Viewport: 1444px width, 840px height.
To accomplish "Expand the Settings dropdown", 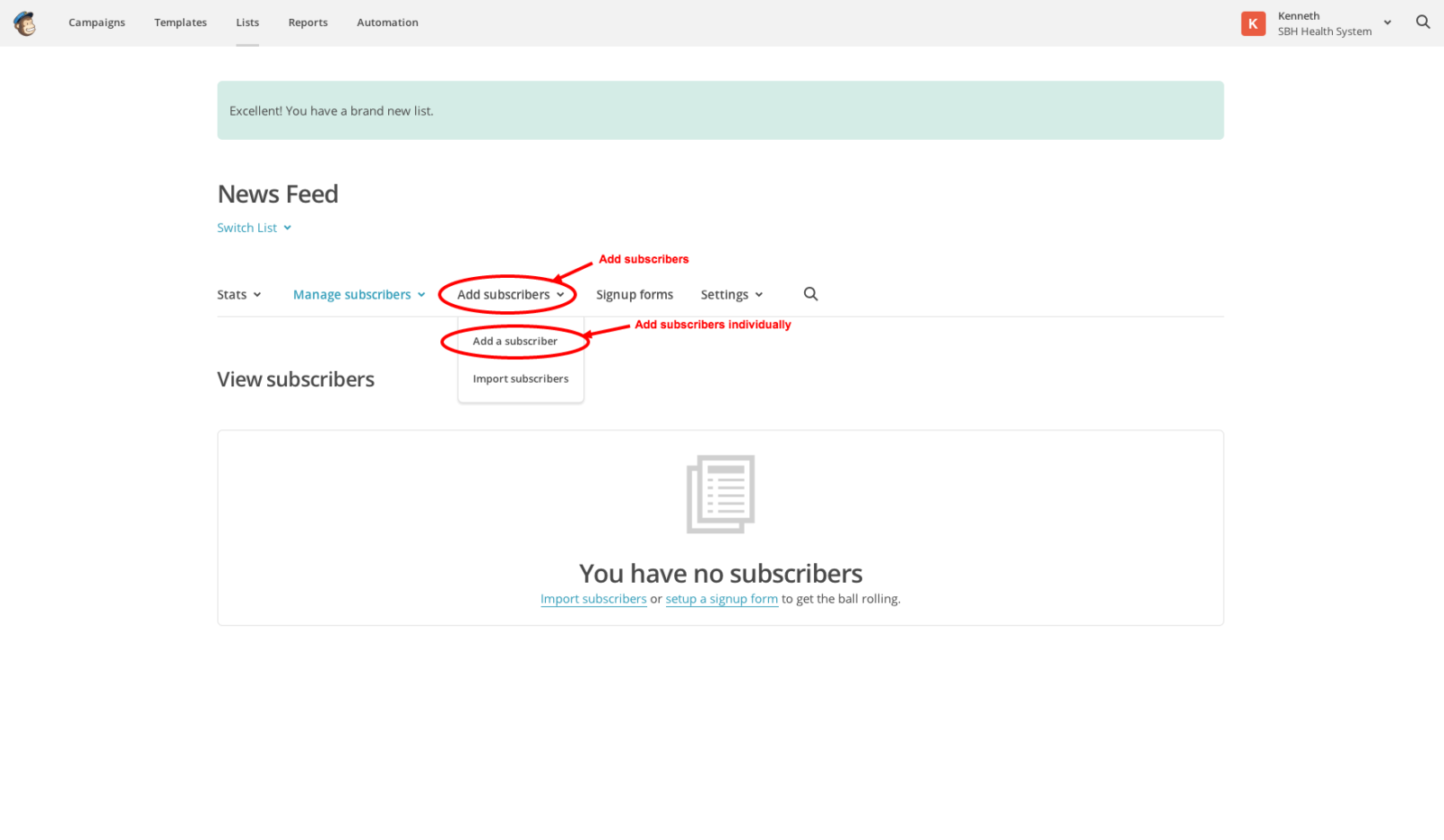I will pyautogui.click(x=731, y=295).
